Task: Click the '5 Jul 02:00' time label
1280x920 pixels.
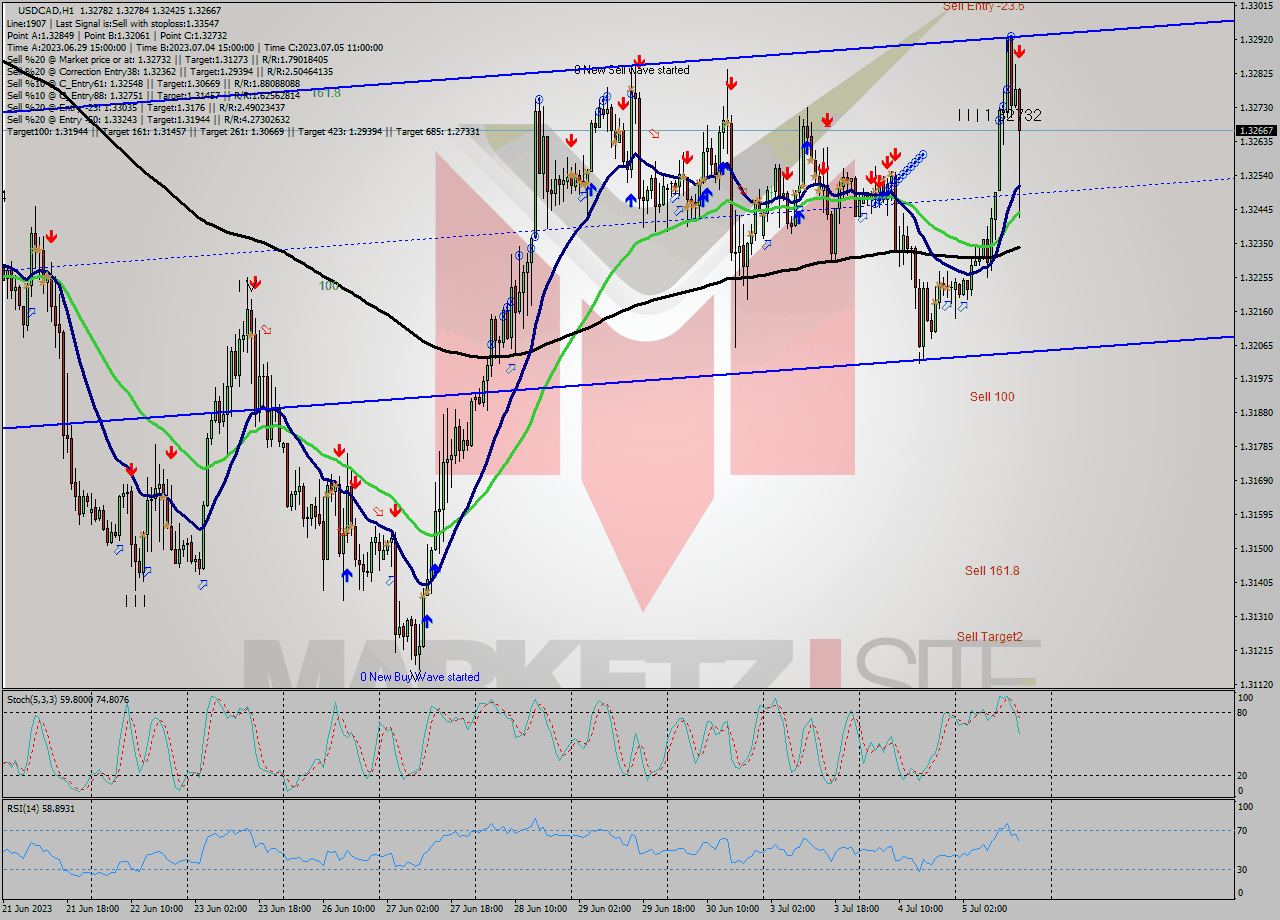Action: 987,909
